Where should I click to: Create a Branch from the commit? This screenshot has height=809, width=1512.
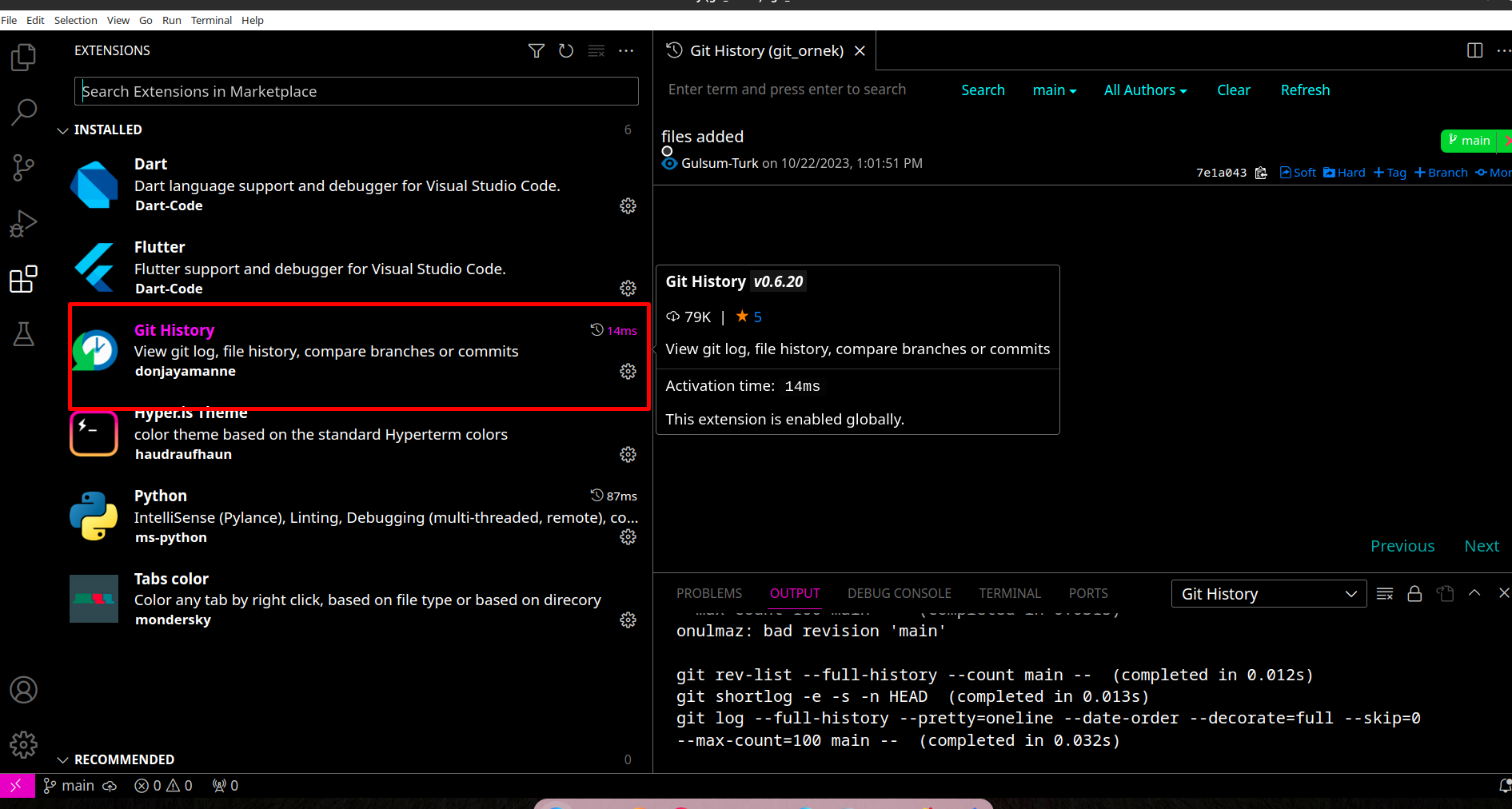coord(1441,173)
